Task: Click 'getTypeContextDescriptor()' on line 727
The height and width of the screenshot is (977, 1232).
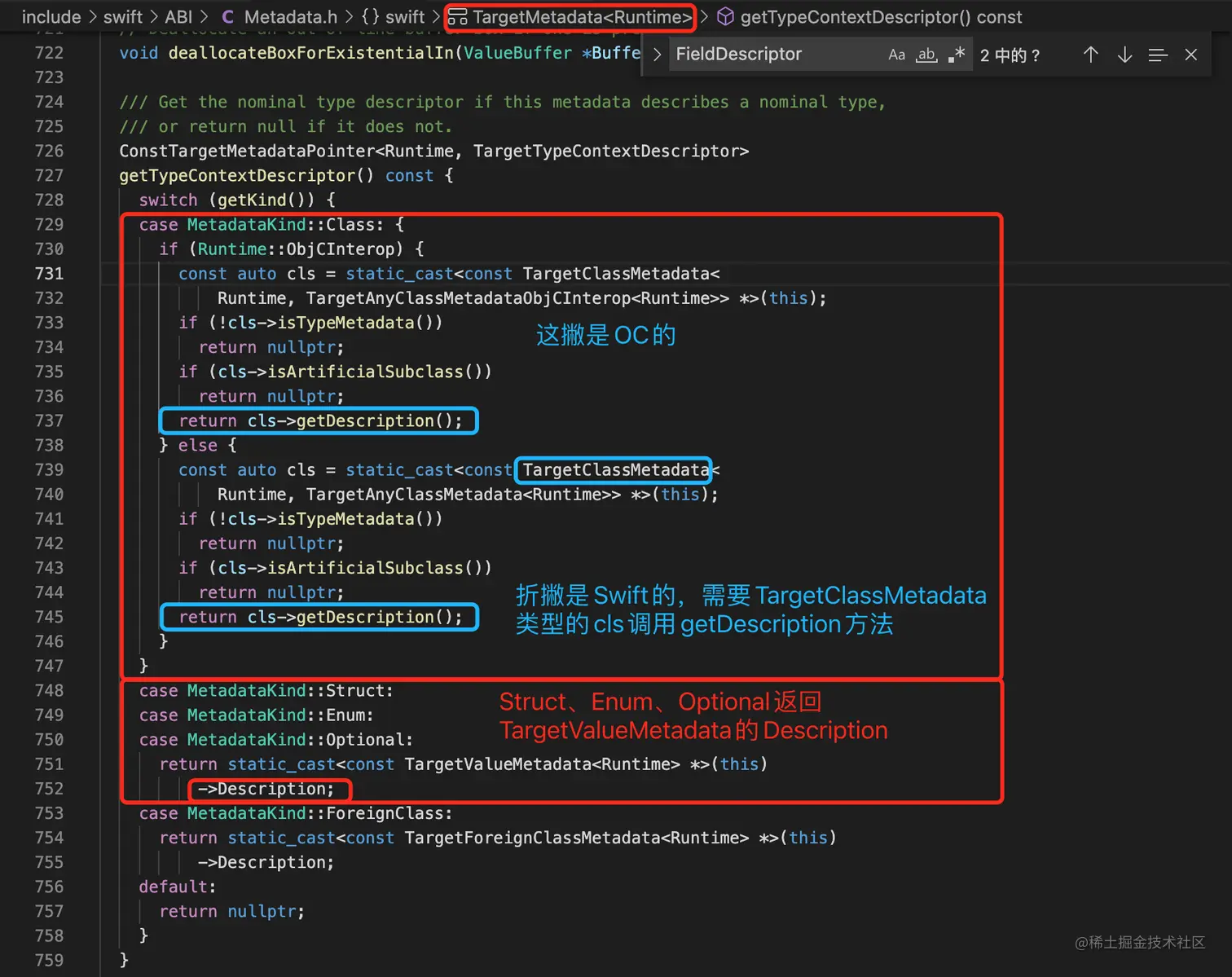Action: click(247, 175)
